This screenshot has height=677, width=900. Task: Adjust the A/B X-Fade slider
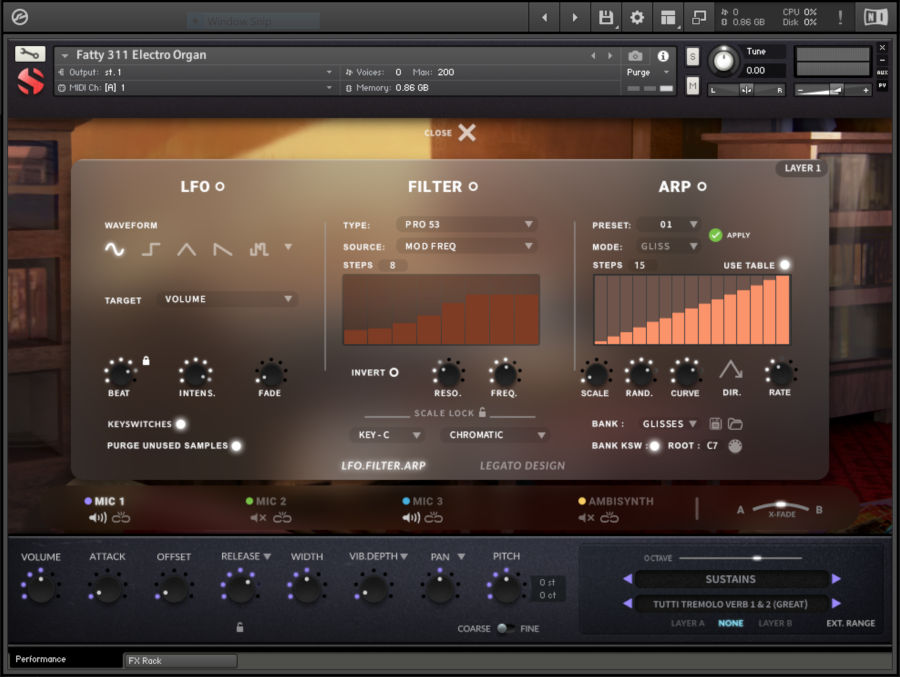pyautogui.click(x=781, y=506)
